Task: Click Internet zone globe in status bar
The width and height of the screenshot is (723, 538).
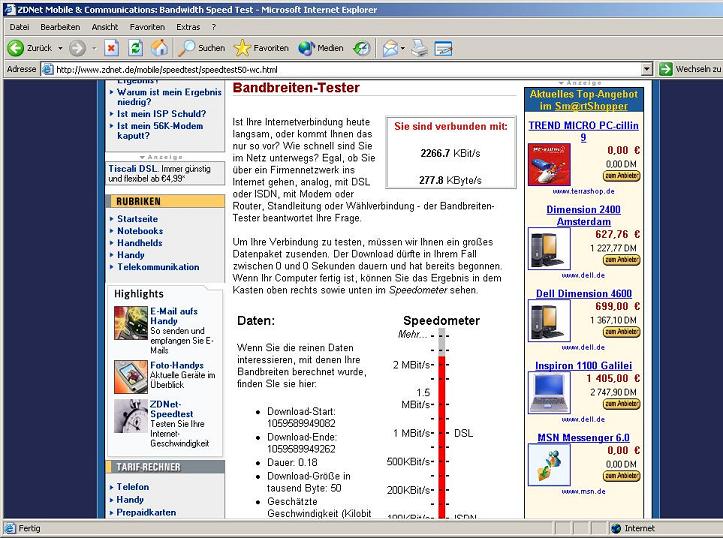Action: (x=616, y=528)
